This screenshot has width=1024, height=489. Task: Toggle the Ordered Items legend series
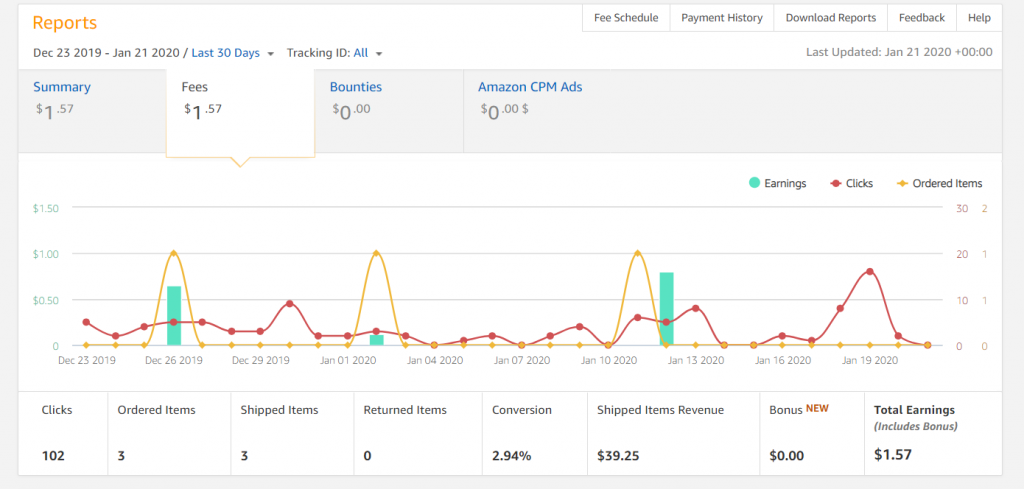click(939, 183)
